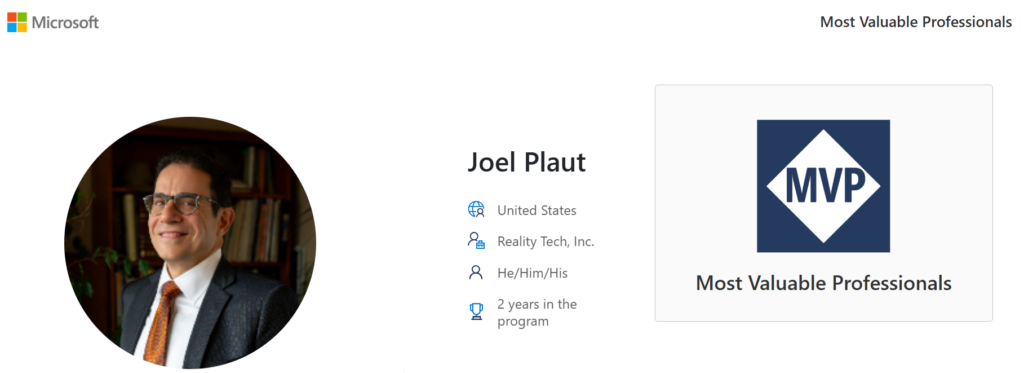Click 2 years in the program text

pos(537,313)
